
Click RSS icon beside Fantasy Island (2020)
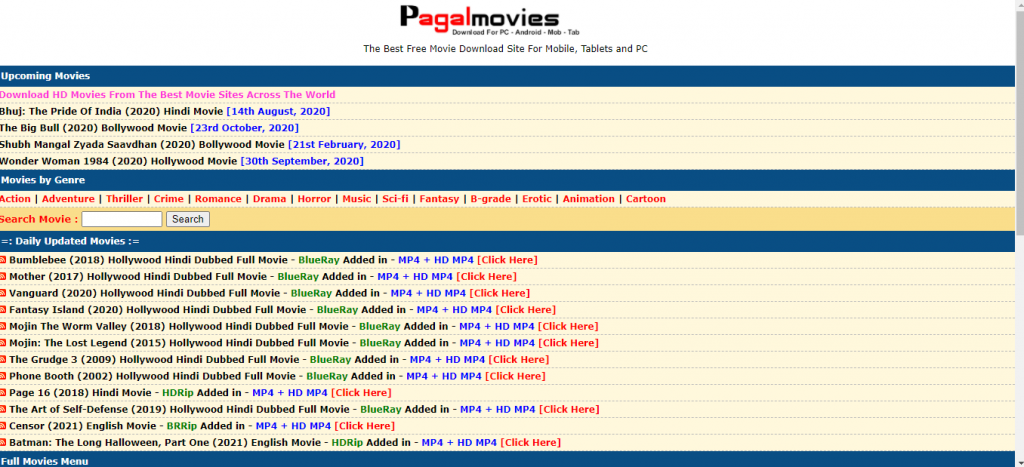coord(3,310)
